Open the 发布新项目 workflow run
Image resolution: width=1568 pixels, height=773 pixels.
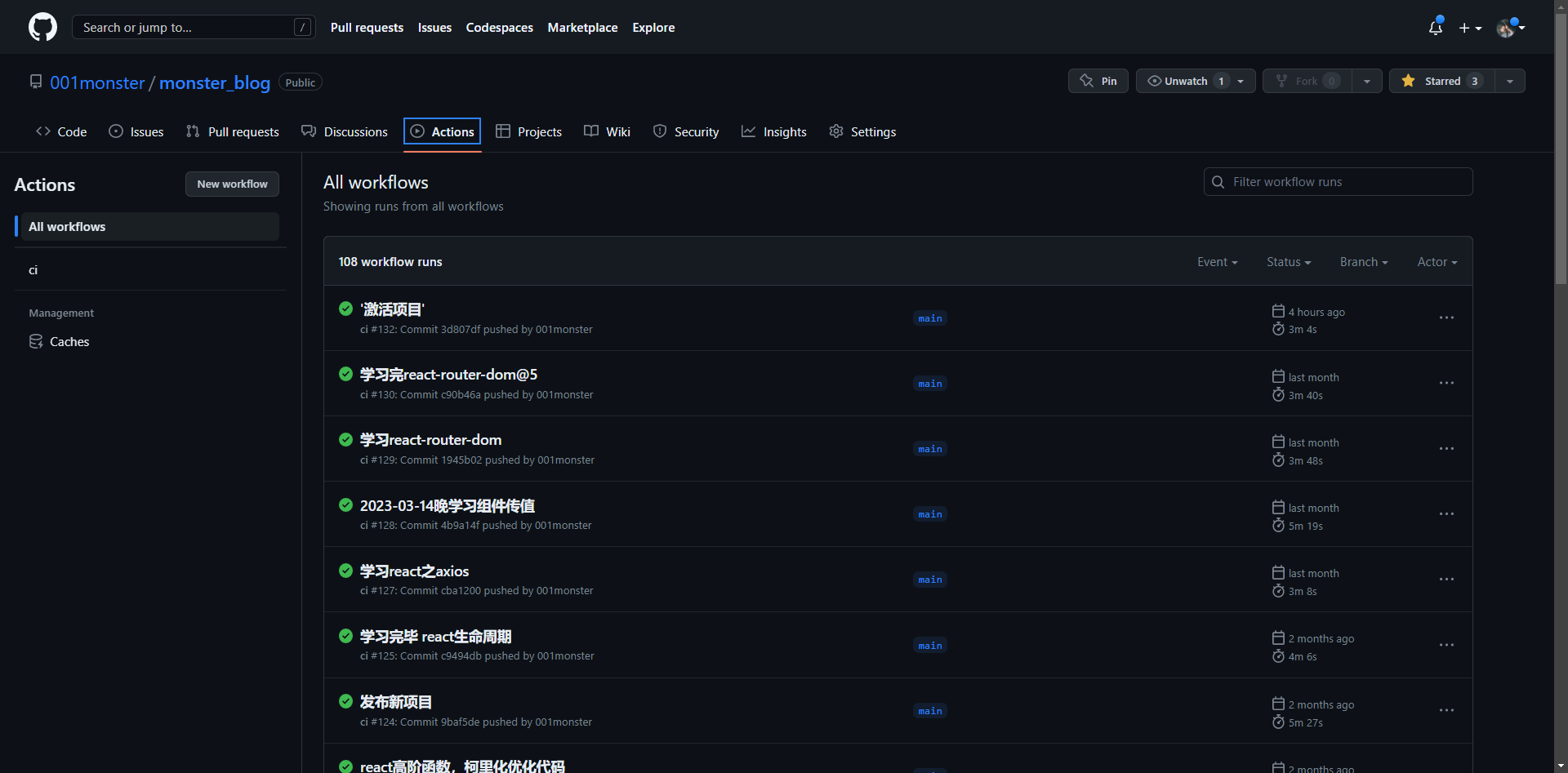[396, 702]
